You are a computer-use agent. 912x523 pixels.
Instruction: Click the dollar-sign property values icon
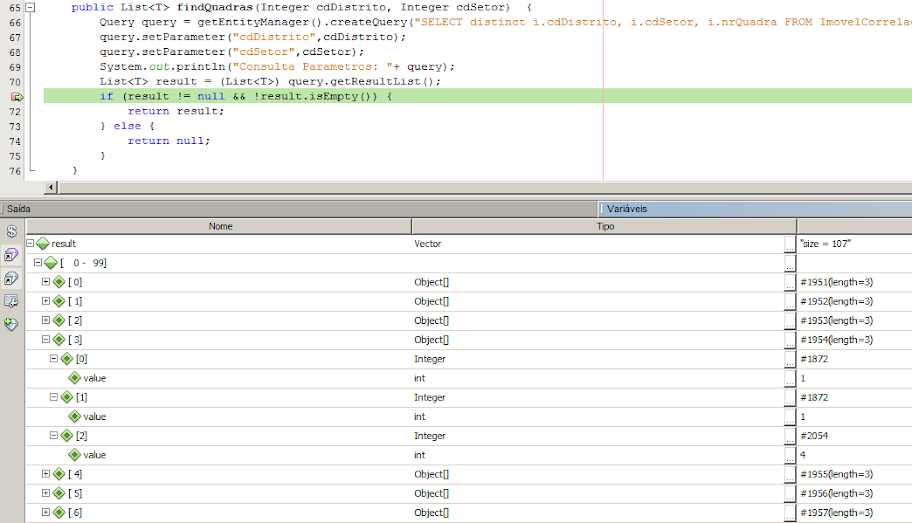(x=12, y=231)
